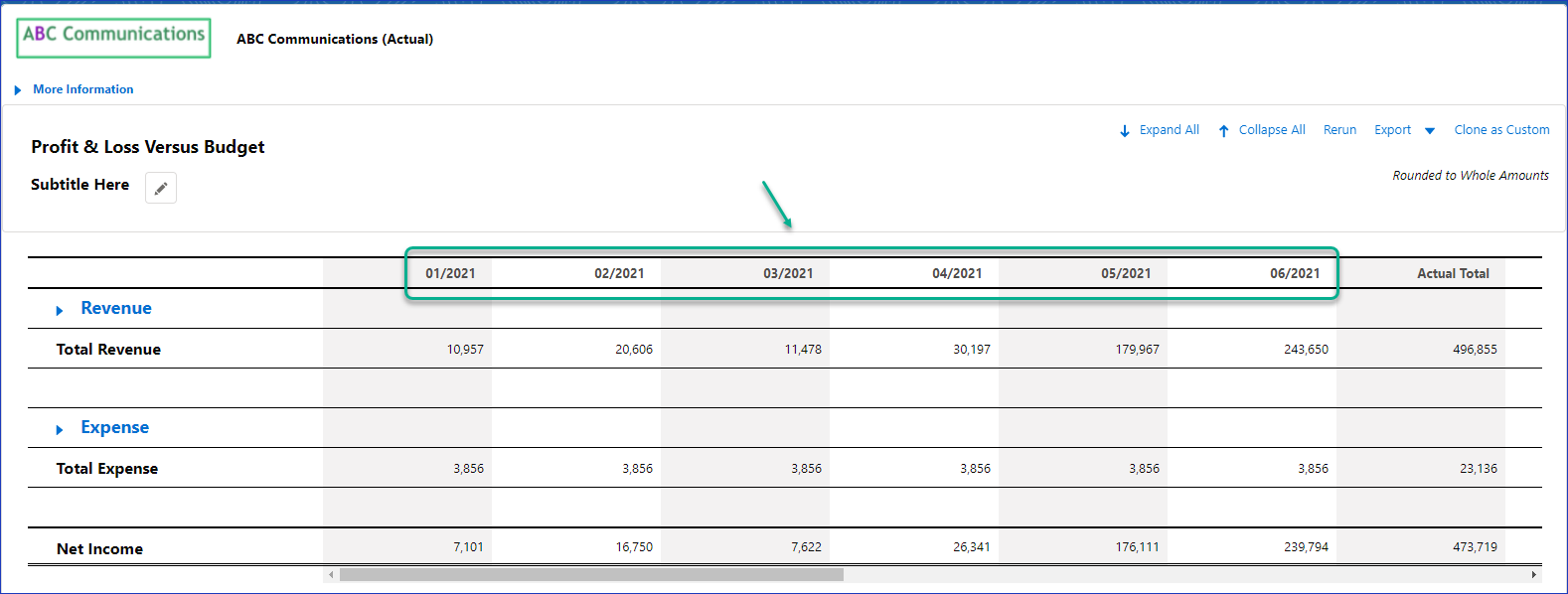This screenshot has width=1568, height=594.
Task: Click the horizontal scrollbar thumb
Action: pos(591,574)
